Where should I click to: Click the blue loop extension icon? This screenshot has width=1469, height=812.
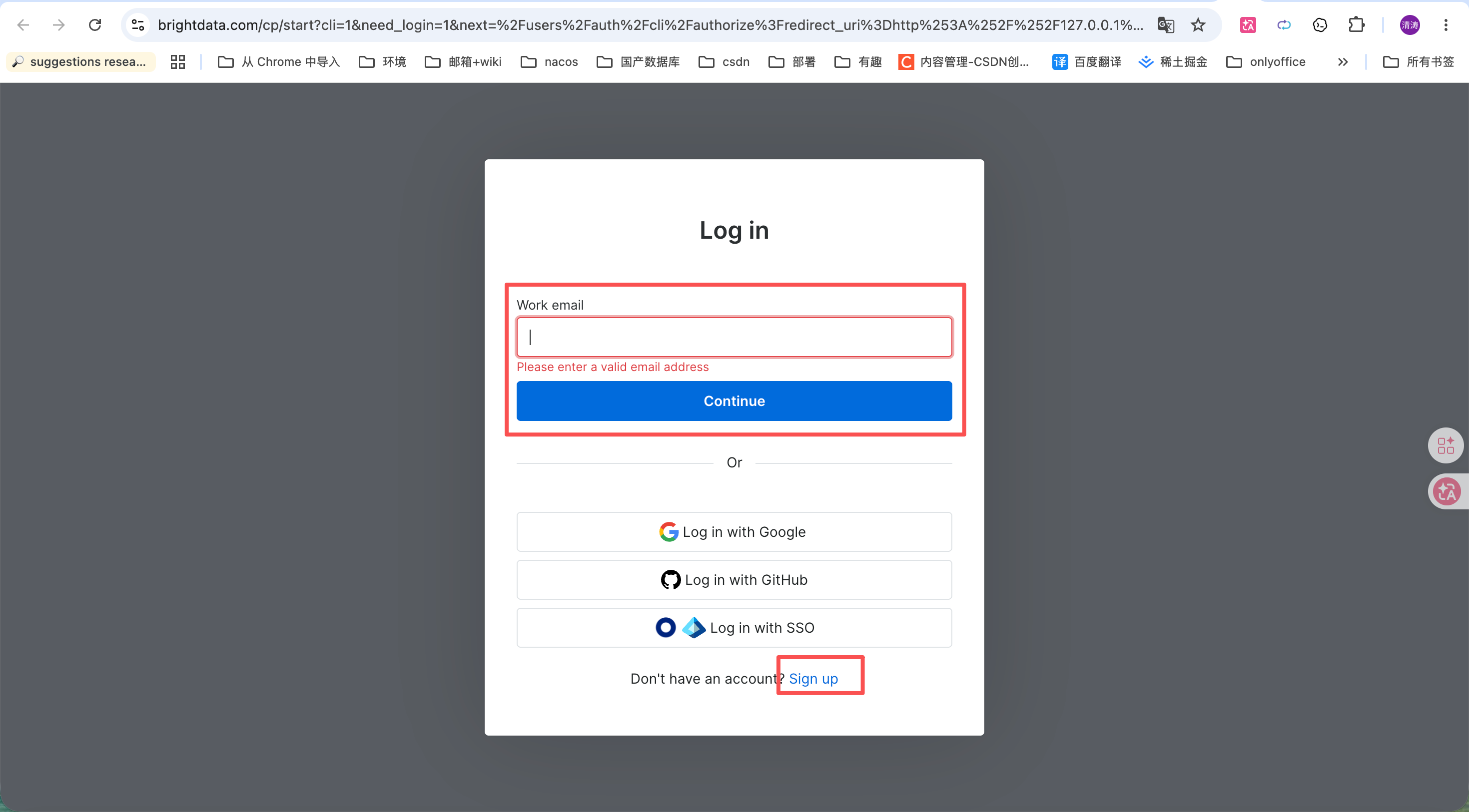pos(1284,25)
